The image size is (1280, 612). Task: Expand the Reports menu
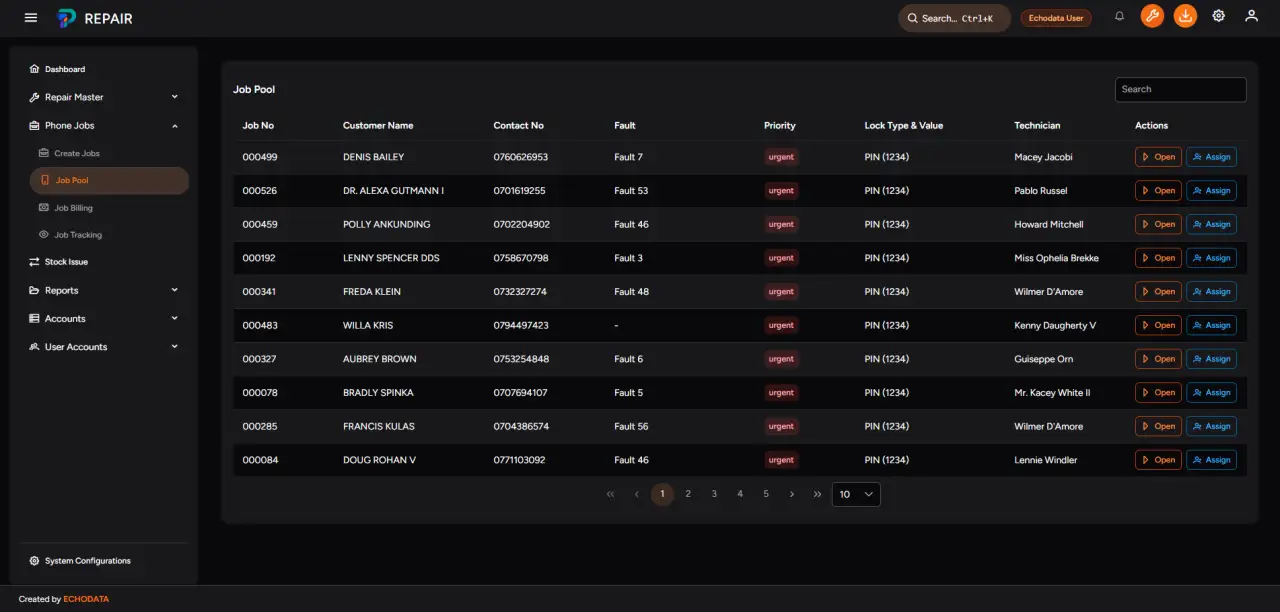pyautogui.click(x=104, y=290)
